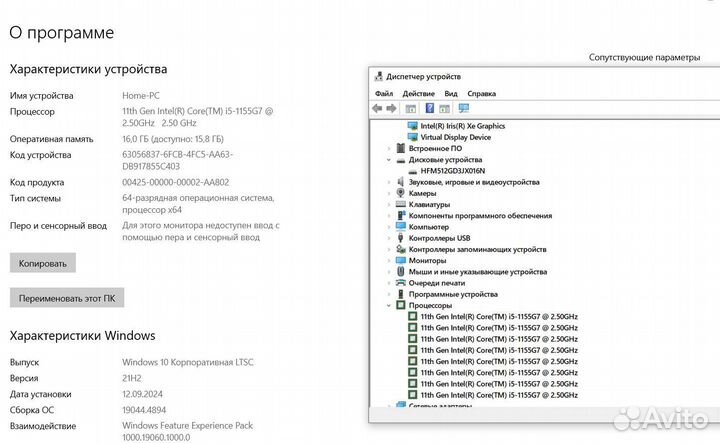The image size is (720, 444).
Task: Click the install date 12.09.2024
Action: point(142,394)
